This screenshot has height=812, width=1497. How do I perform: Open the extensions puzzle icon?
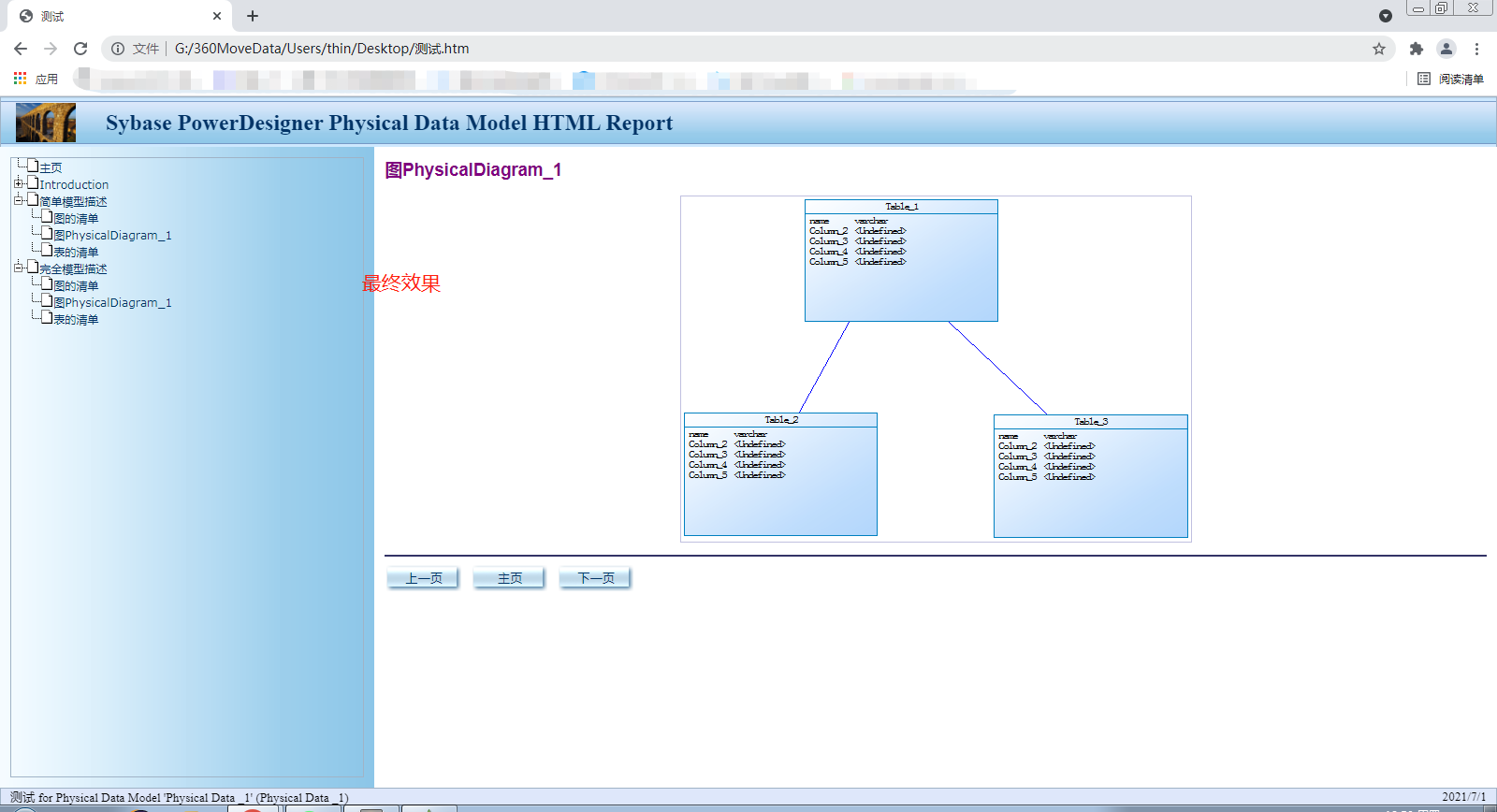point(1417,49)
